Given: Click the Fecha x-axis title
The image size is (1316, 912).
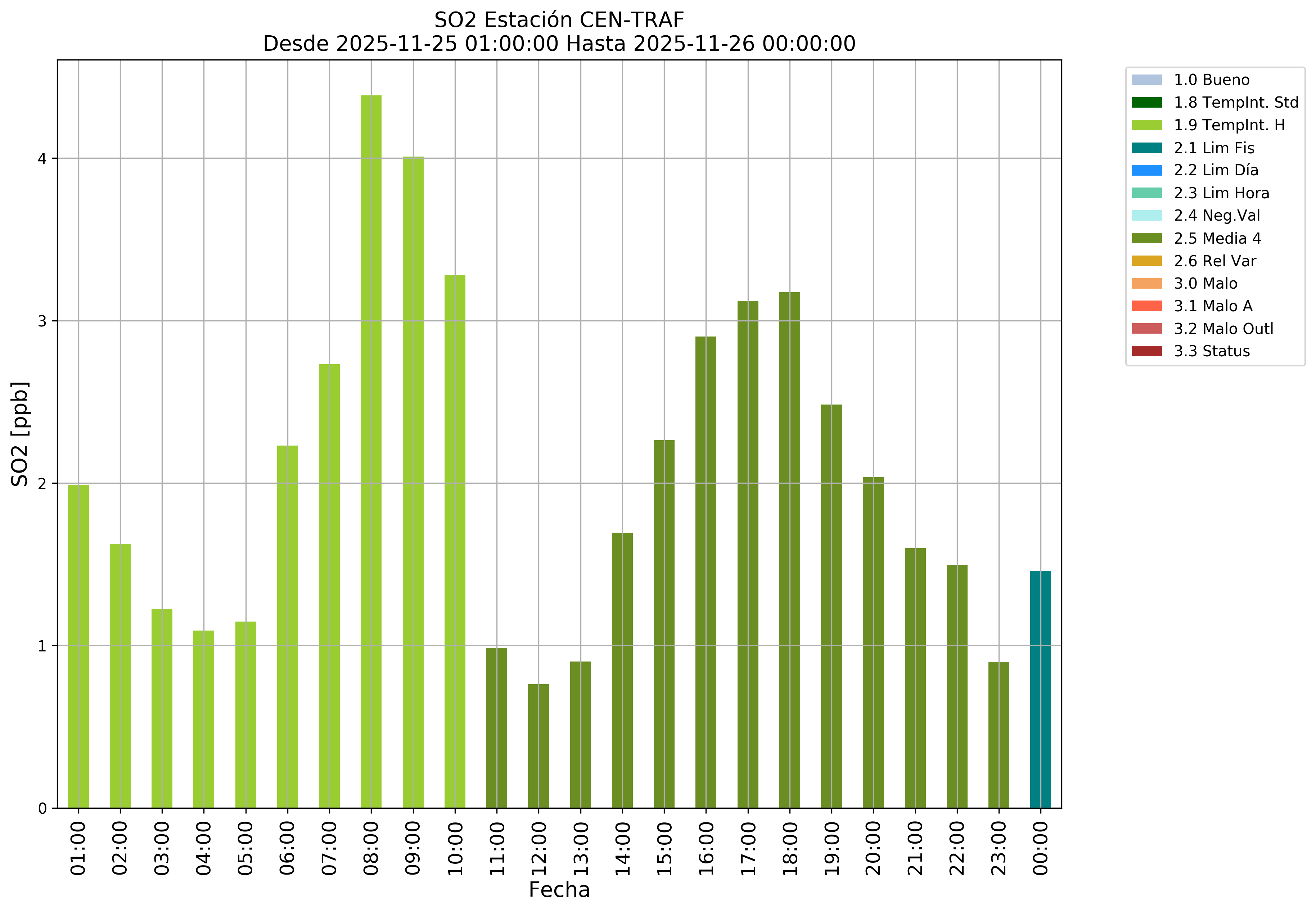Looking at the screenshot, I should pyautogui.click(x=559, y=890).
